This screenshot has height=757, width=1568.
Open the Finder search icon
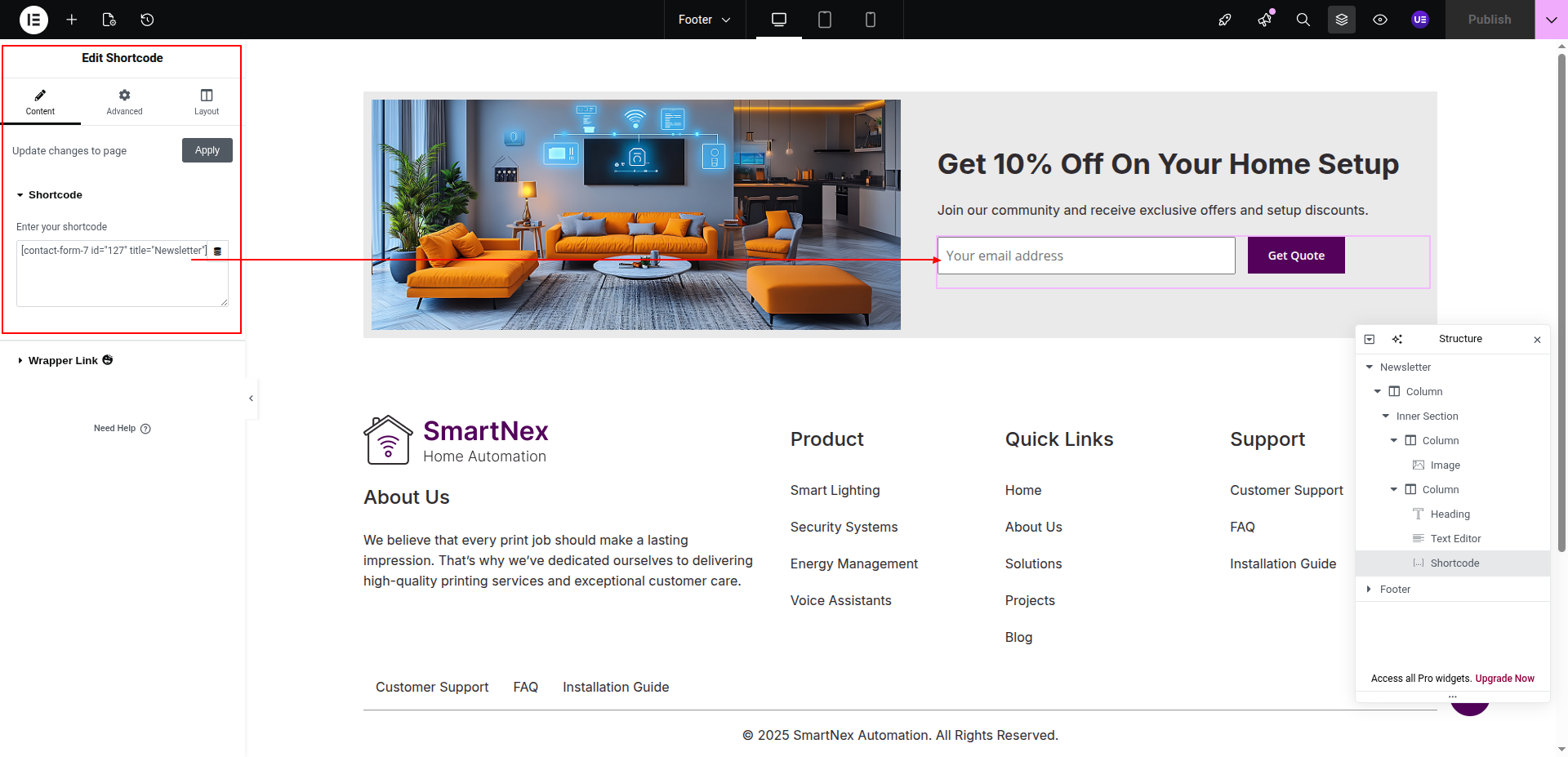tap(1303, 20)
